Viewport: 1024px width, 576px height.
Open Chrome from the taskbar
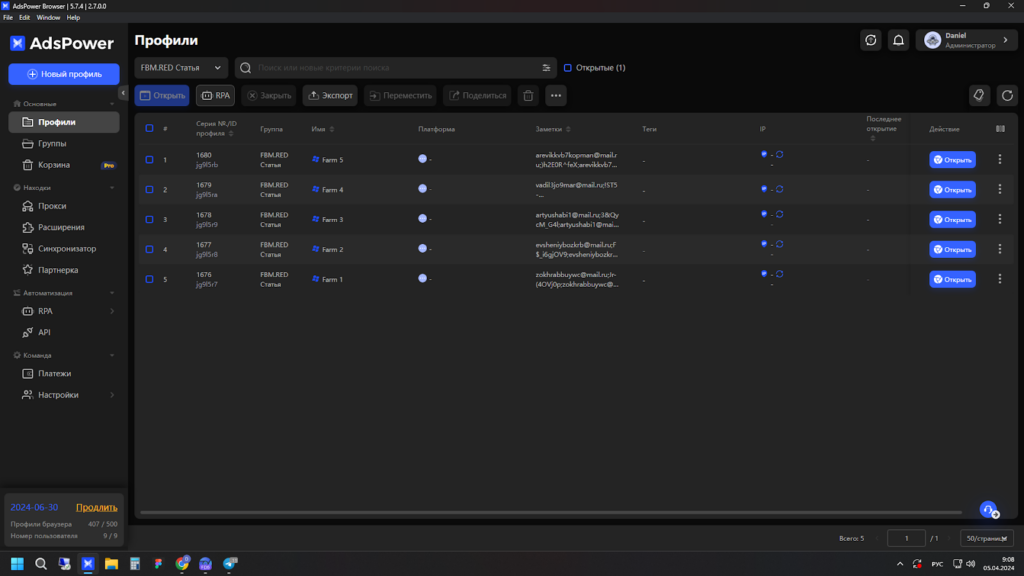[x=182, y=564]
